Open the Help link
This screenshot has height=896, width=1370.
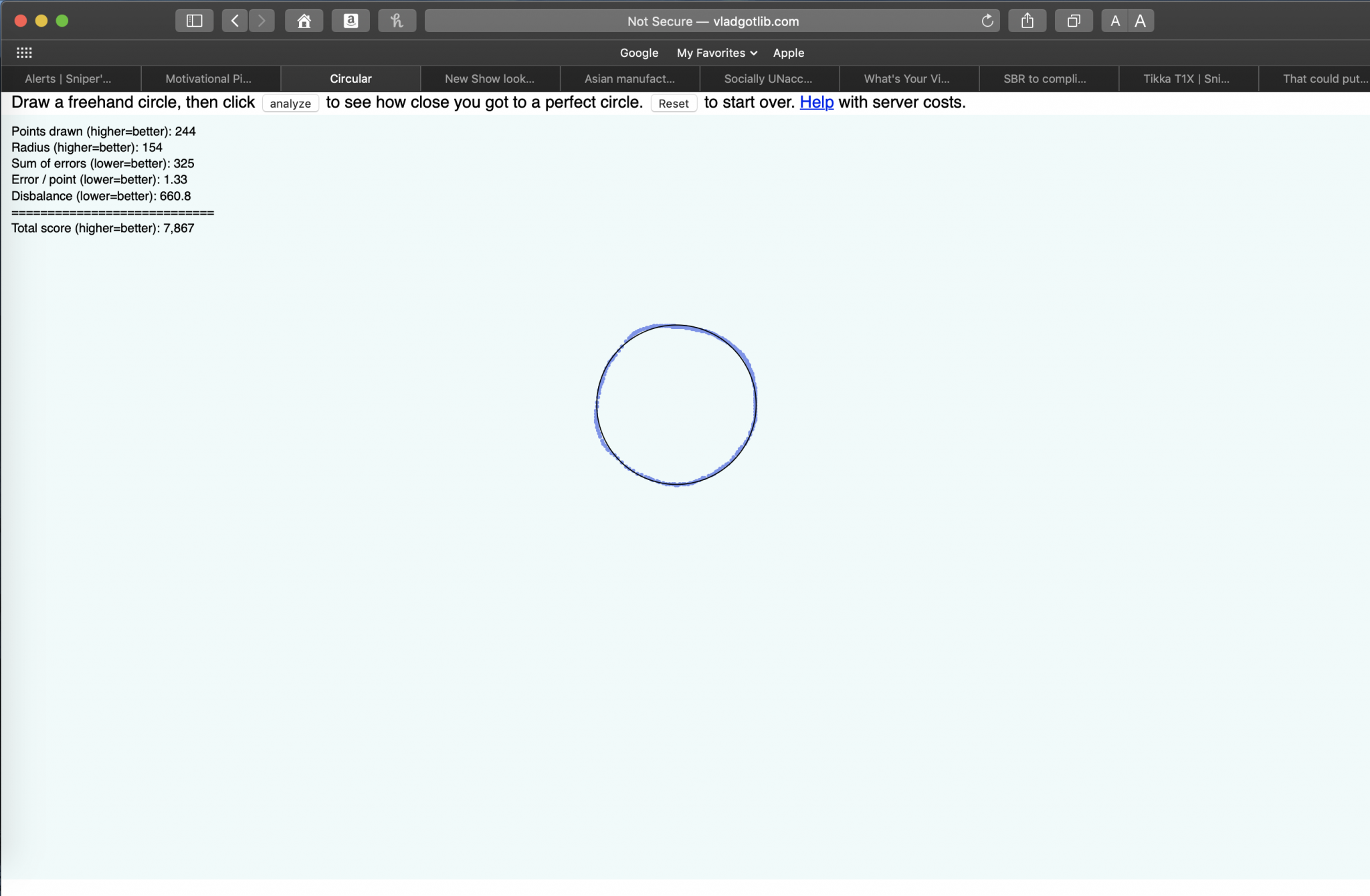[817, 102]
